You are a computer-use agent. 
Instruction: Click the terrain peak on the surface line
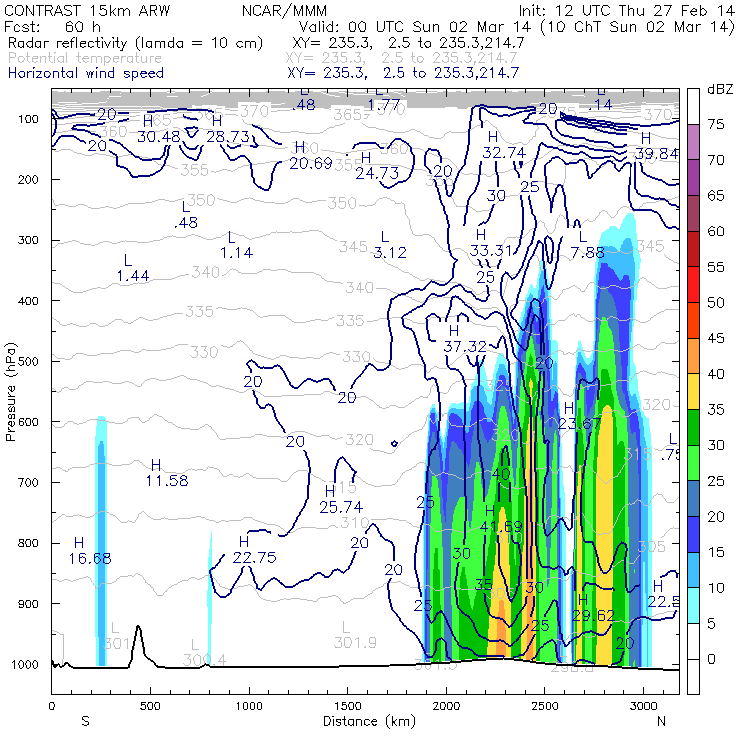click(138, 628)
